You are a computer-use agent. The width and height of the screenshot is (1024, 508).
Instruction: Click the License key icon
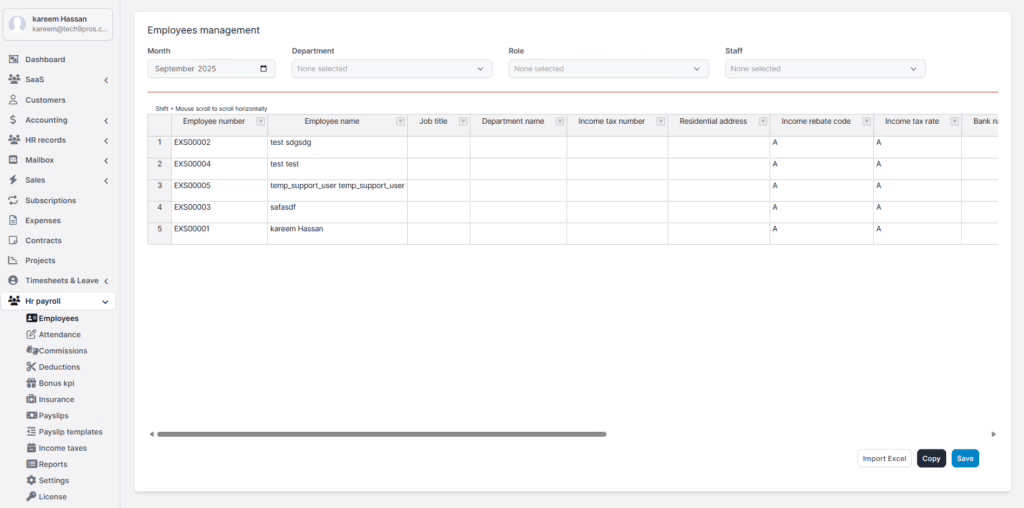(31, 496)
